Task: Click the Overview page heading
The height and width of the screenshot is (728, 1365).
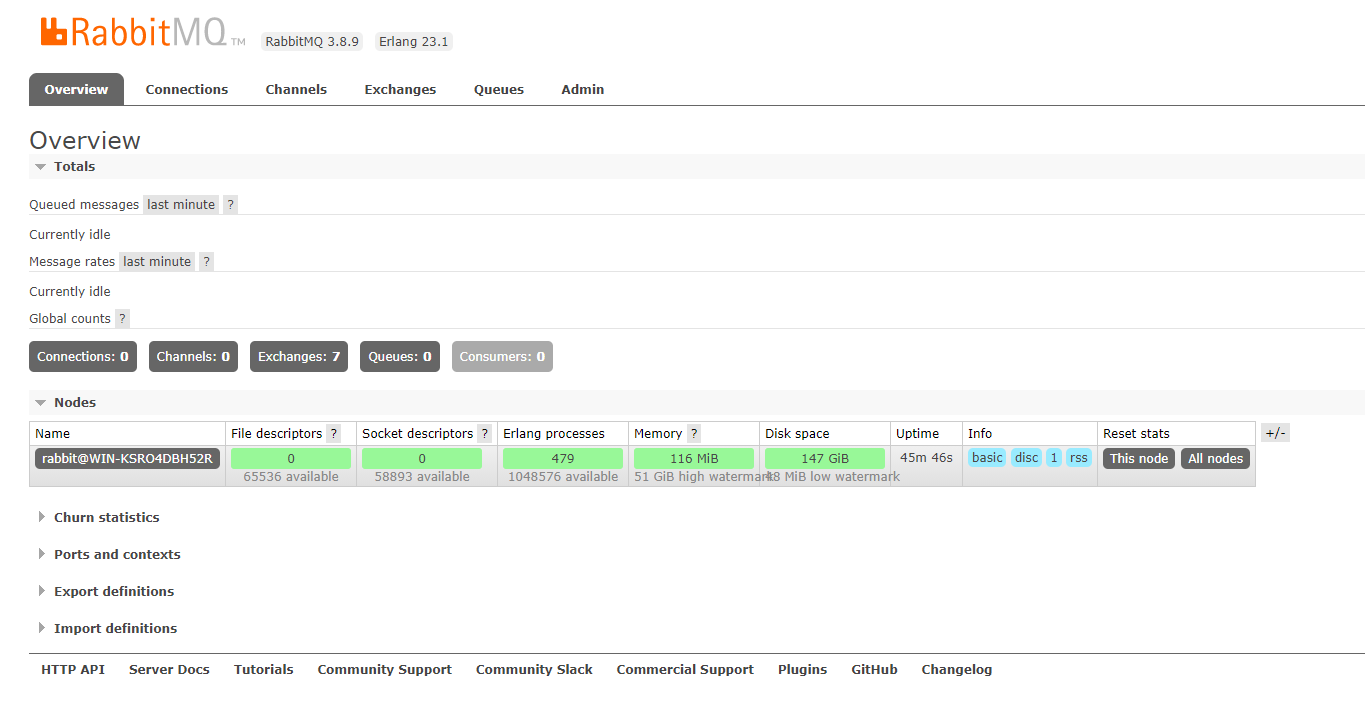Action: 85,140
